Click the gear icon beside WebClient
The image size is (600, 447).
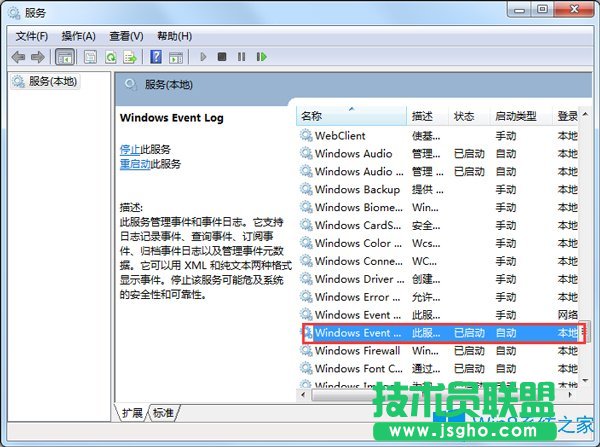point(306,135)
